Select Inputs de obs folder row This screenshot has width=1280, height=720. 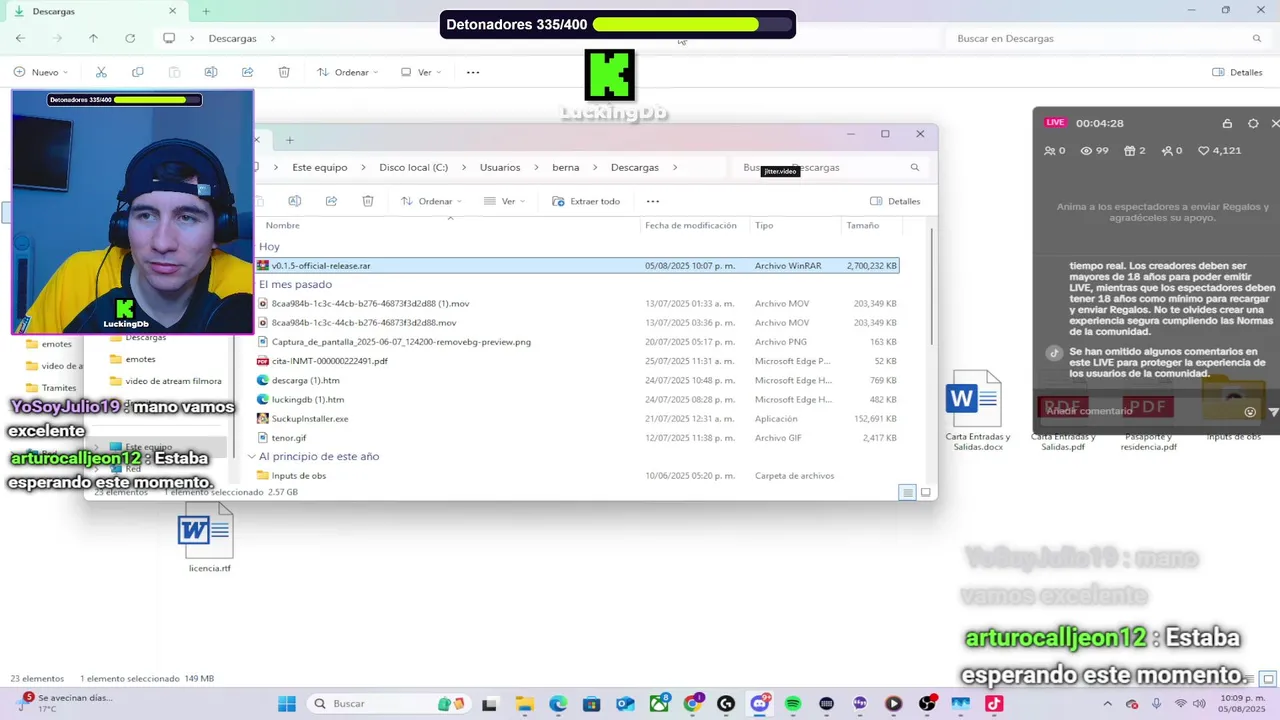(577, 476)
